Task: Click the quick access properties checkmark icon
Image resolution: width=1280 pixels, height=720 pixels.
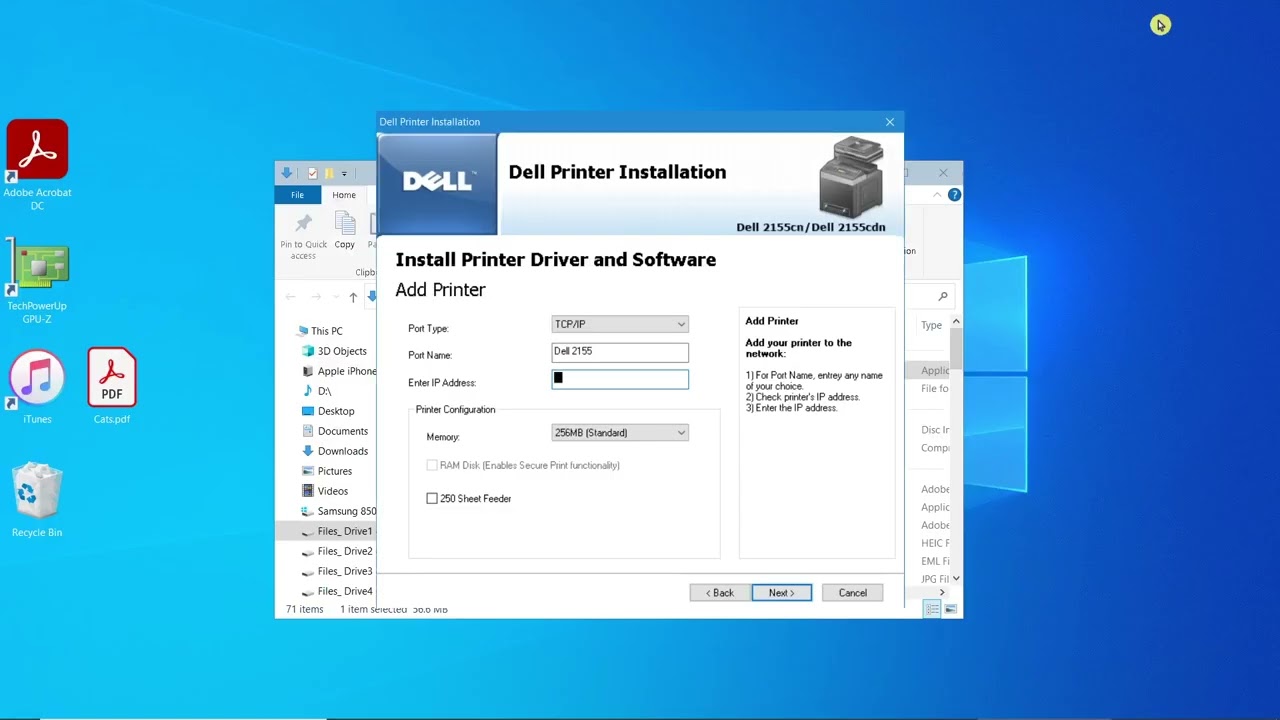Action: tap(312, 173)
